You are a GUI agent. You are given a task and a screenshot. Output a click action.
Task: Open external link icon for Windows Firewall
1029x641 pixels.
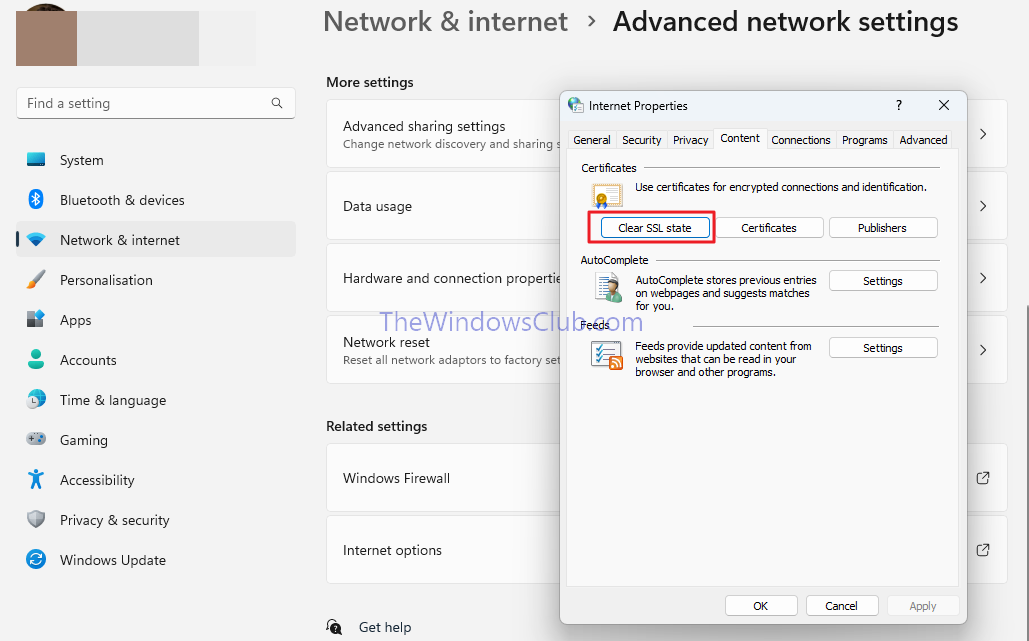point(982,478)
